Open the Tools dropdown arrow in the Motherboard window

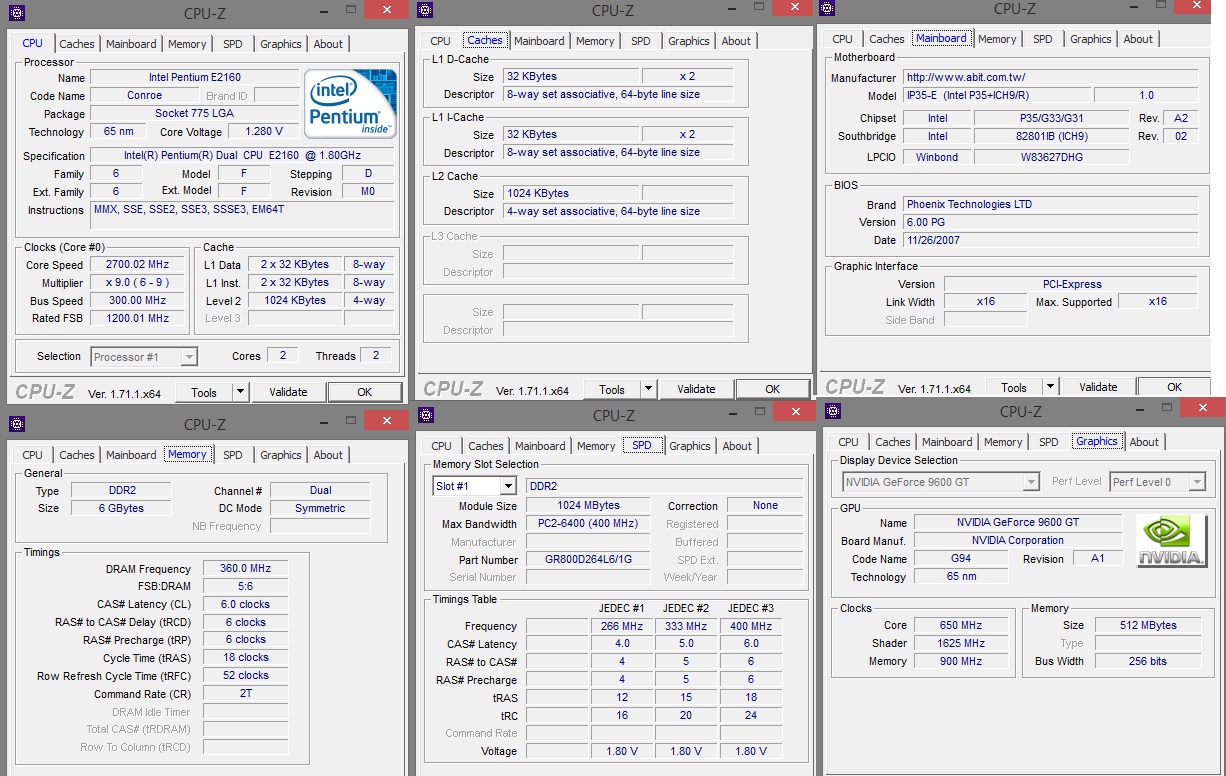1050,387
